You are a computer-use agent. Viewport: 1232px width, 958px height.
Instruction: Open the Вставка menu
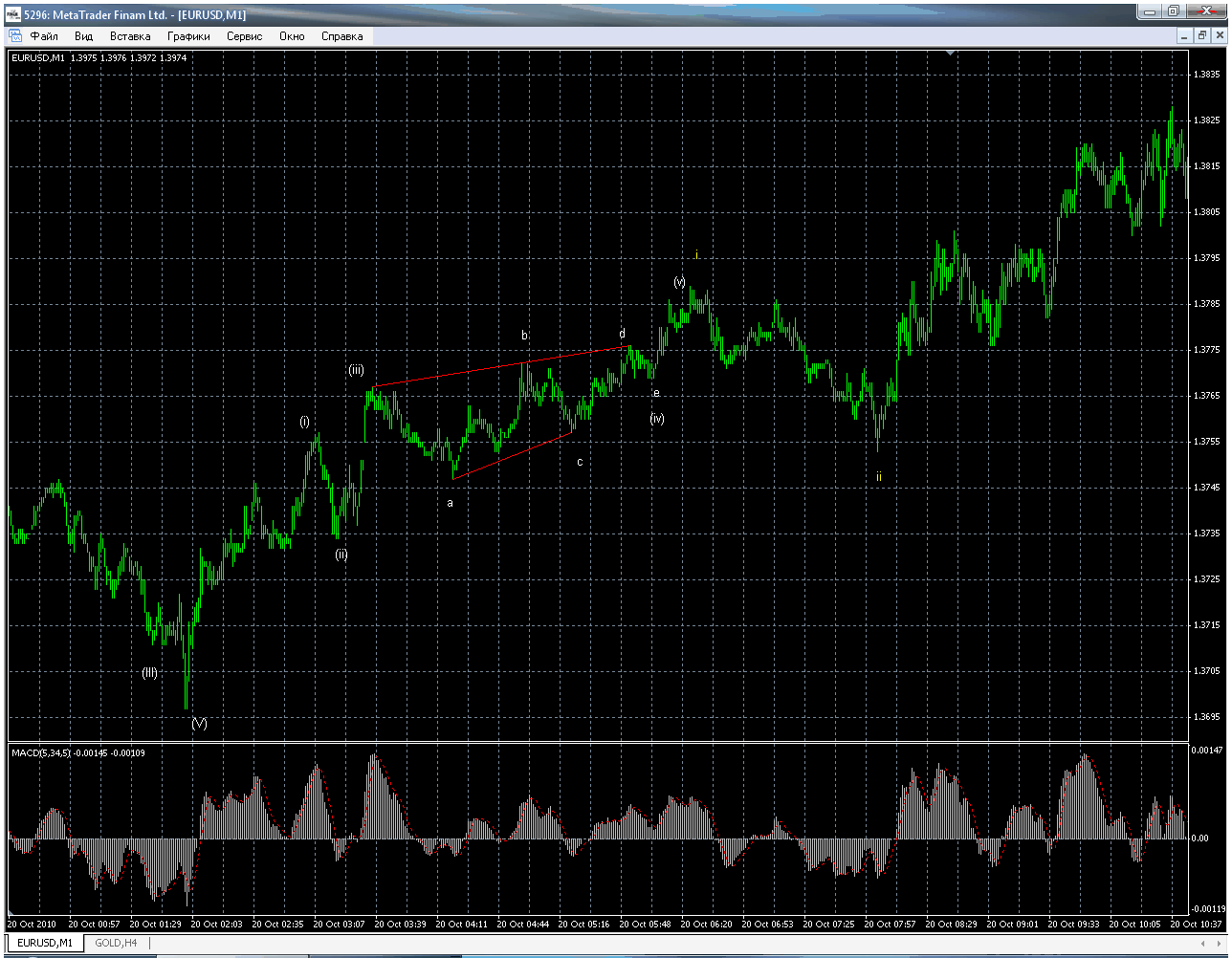130,36
